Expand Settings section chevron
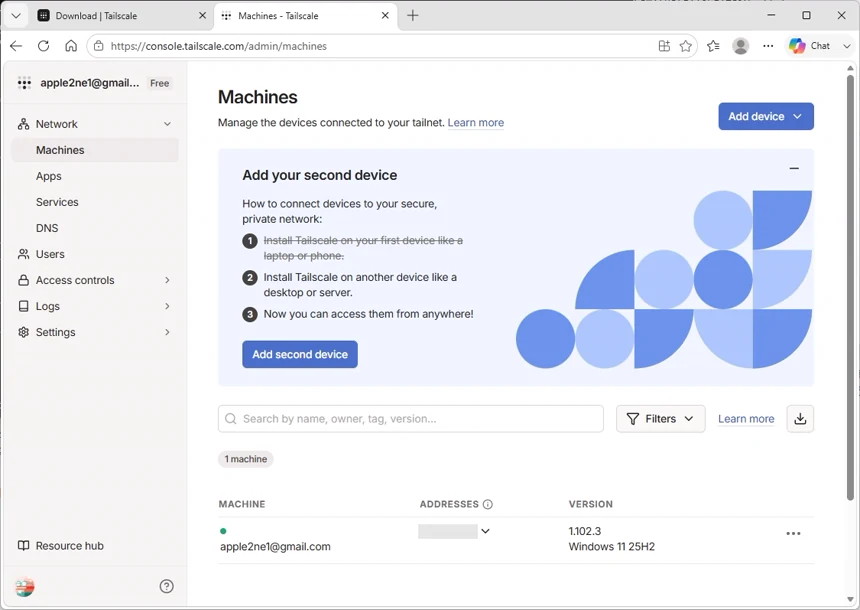The height and width of the screenshot is (610, 860). [x=167, y=332]
